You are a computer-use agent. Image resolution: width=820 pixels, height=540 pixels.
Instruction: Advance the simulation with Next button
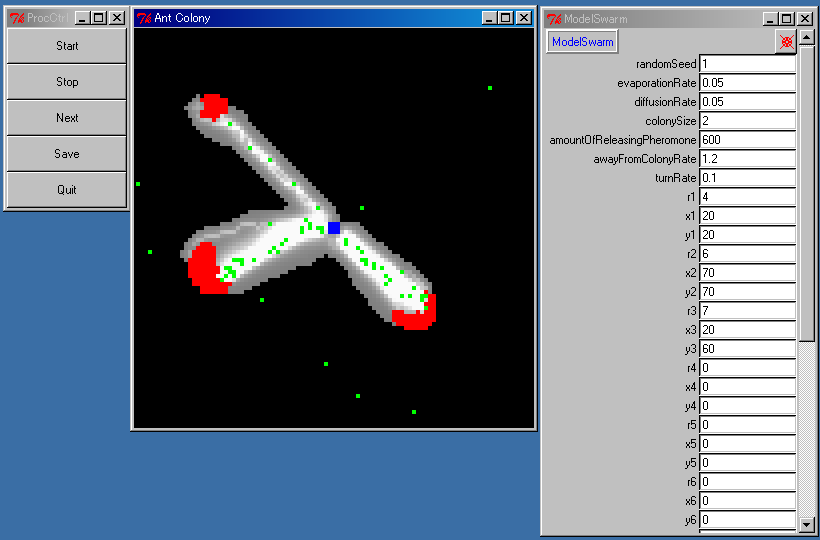coord(66,118)
